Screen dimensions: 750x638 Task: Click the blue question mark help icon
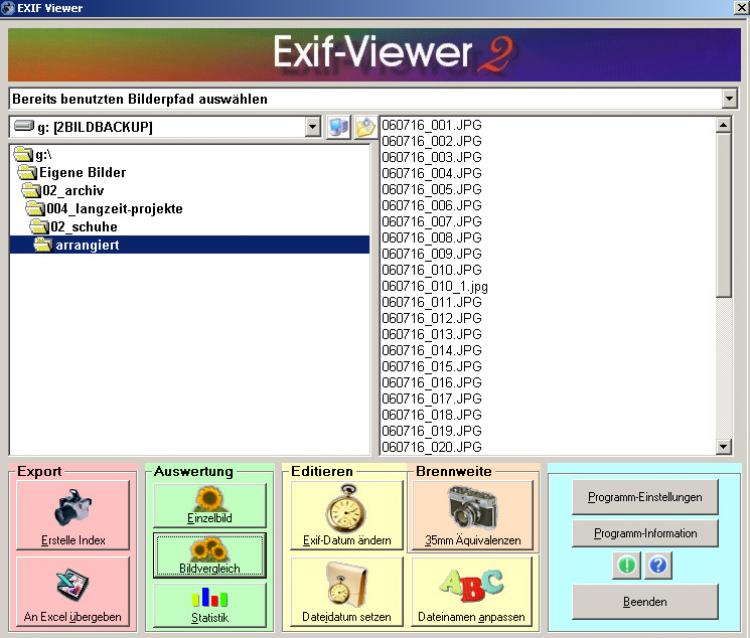coord(658,567)
